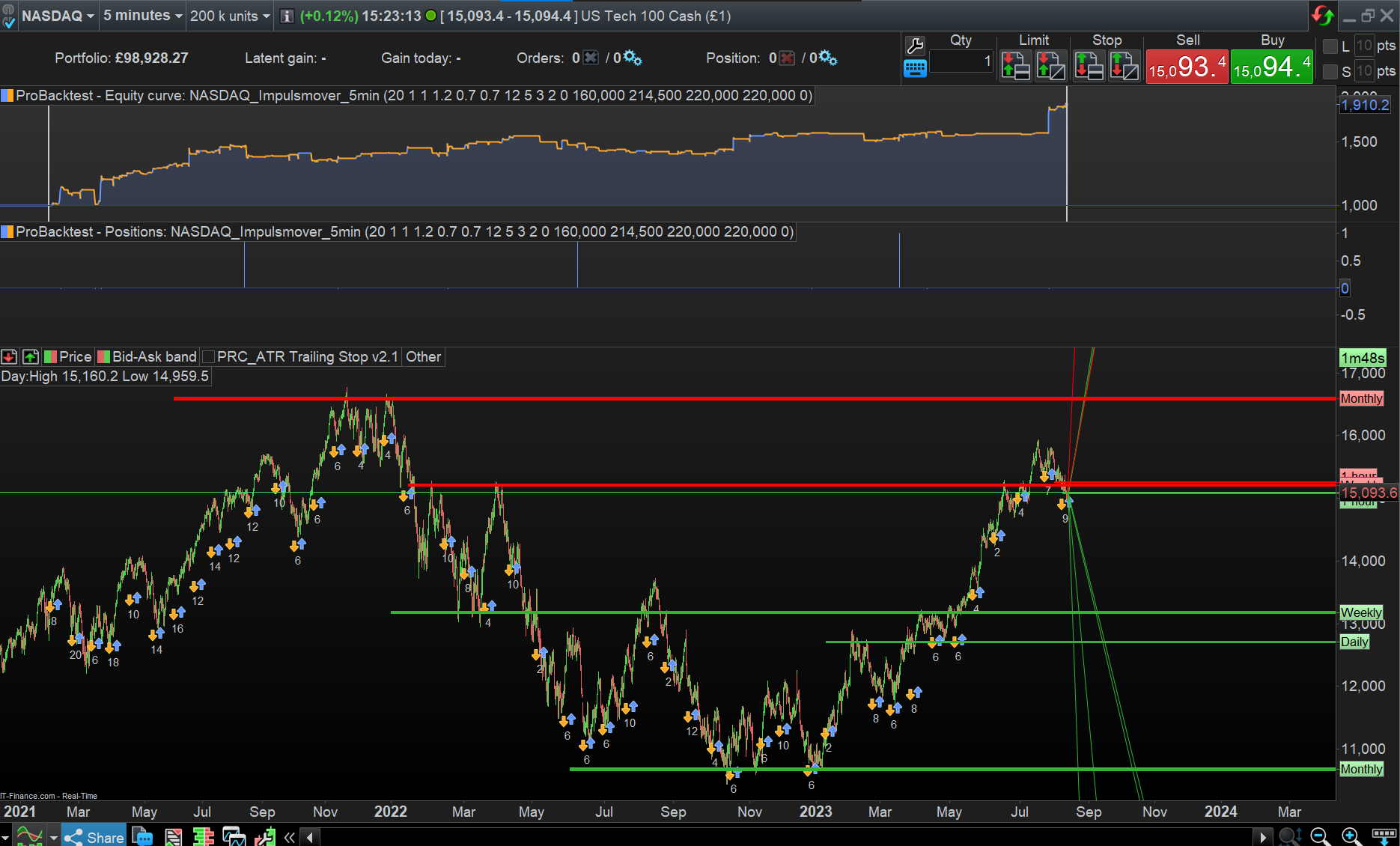This screenshot has height=846, width=1400.
Task: Select the Price label tab
Action: tap(75, 357)
